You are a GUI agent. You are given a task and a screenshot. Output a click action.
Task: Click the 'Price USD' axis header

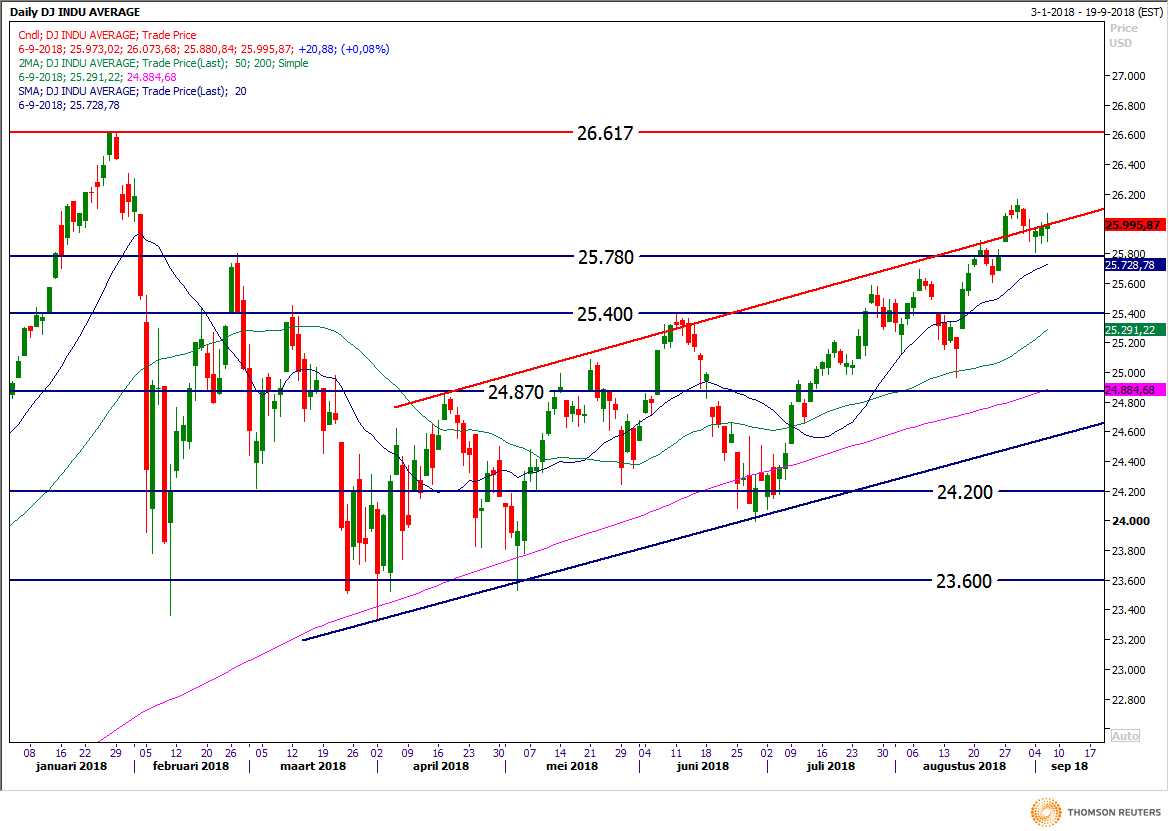(x=1123, y=35)
